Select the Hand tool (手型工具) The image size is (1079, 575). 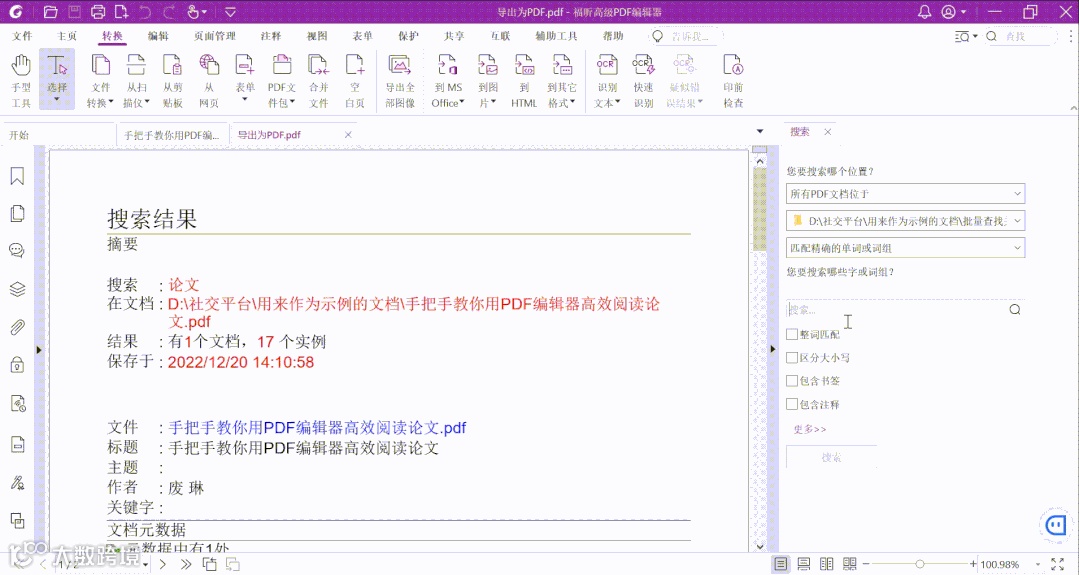(x=21, y=81)
